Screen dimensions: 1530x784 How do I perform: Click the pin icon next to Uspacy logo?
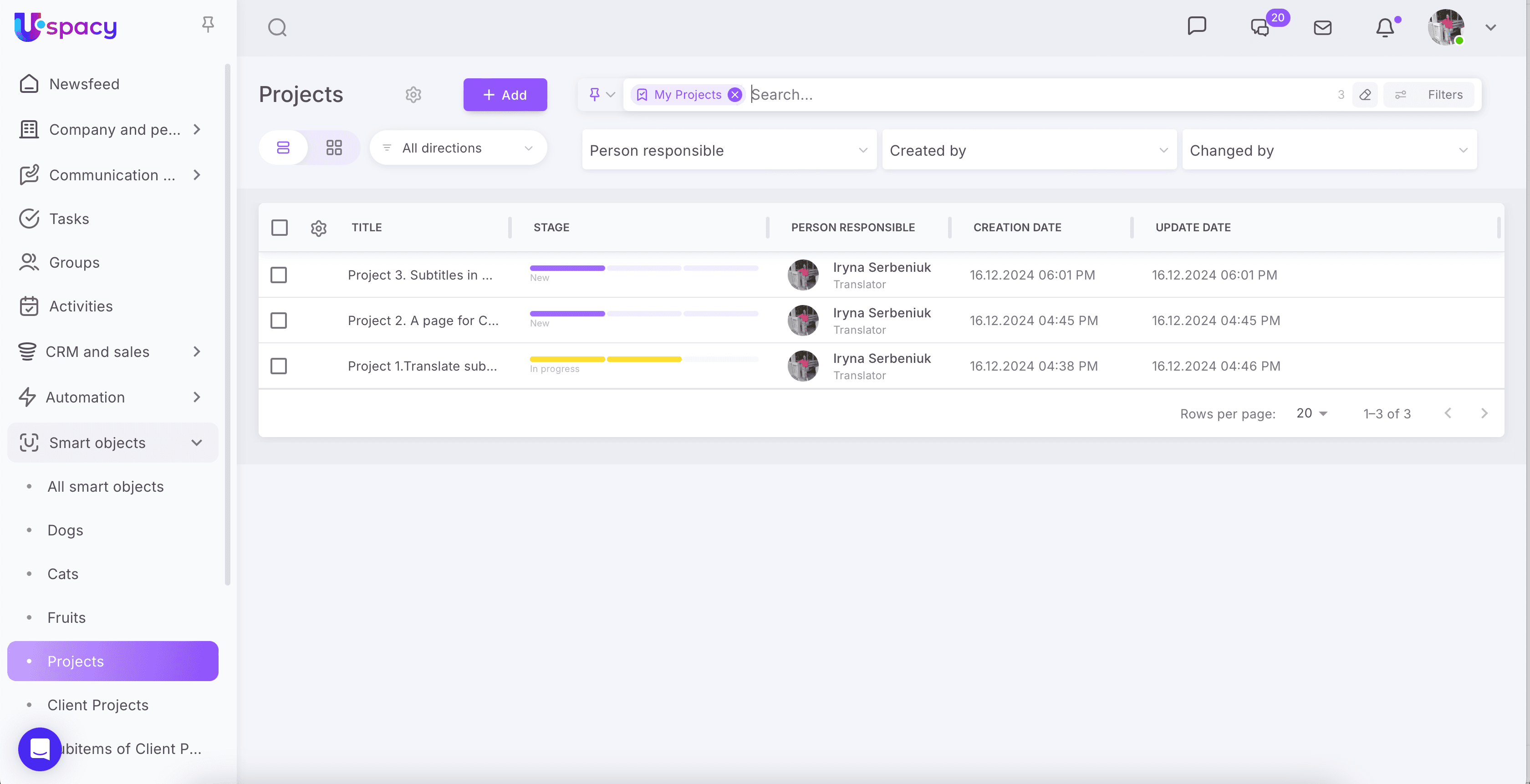[207, 24]
